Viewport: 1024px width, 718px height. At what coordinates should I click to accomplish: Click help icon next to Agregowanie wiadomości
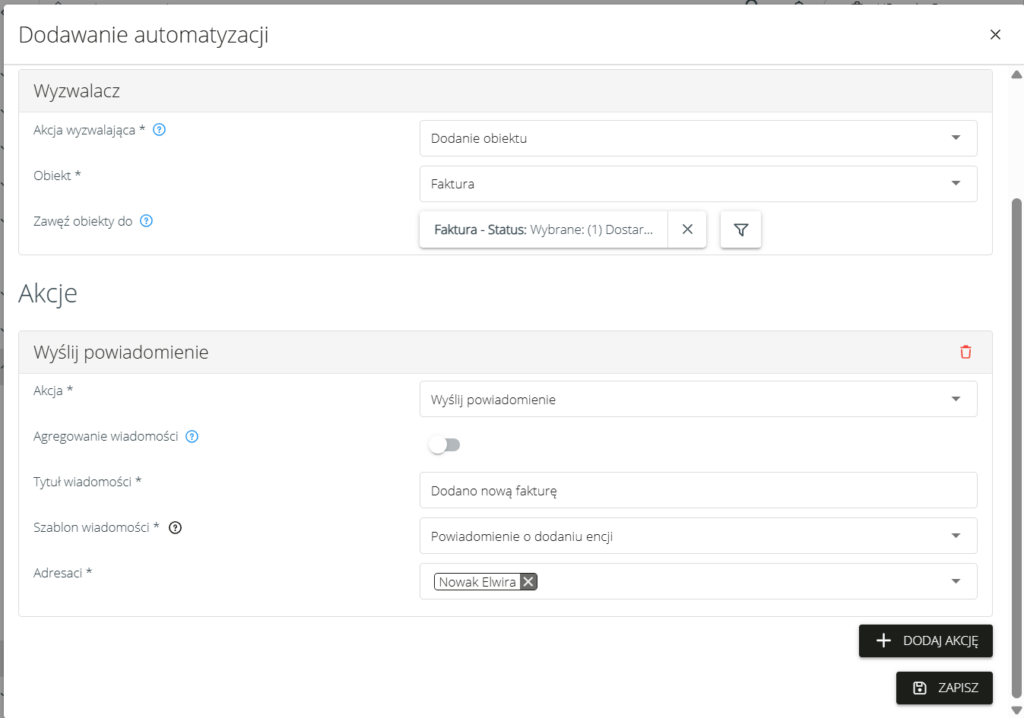pyautogui.click(x=192, y=436)
